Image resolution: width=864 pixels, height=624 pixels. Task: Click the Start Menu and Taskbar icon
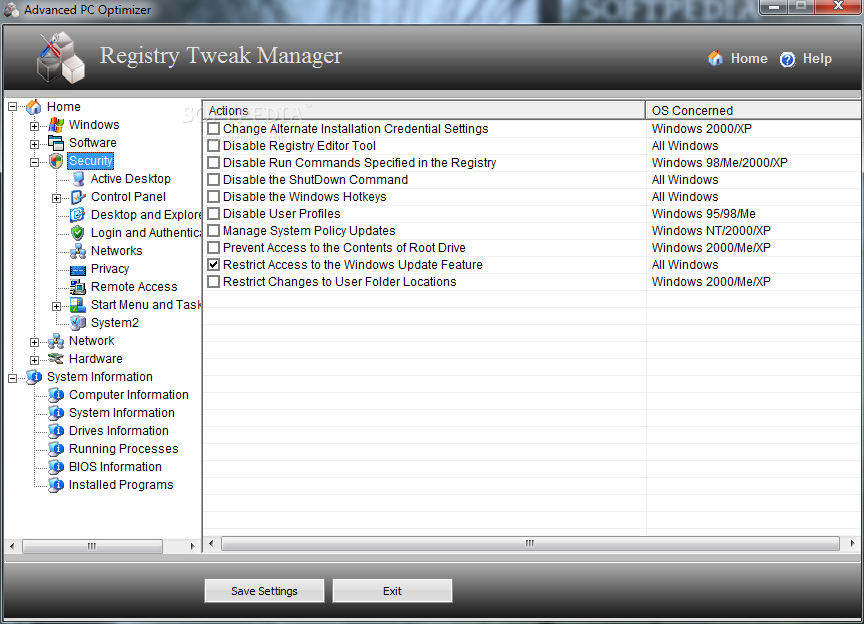click(78, 305)
